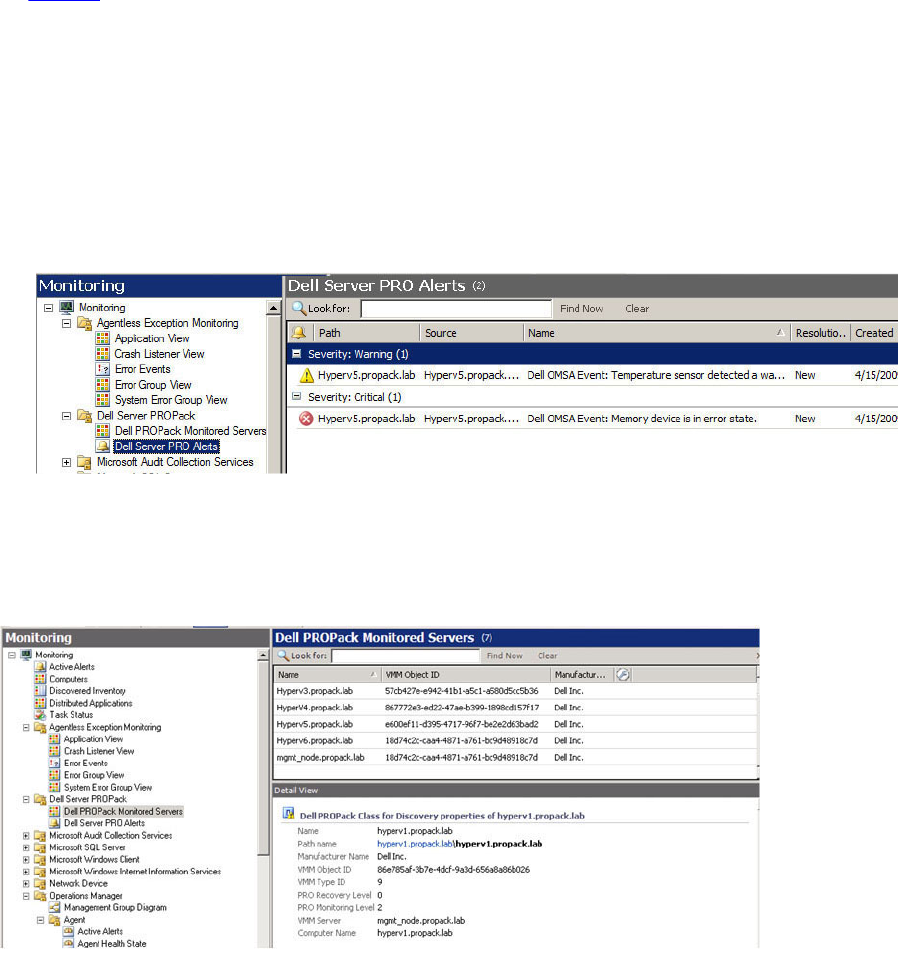Click Find Now in the Dell Server PRO Alerts search bar
The height and width of the screenshot is (955, 898).
pos(582,308)
